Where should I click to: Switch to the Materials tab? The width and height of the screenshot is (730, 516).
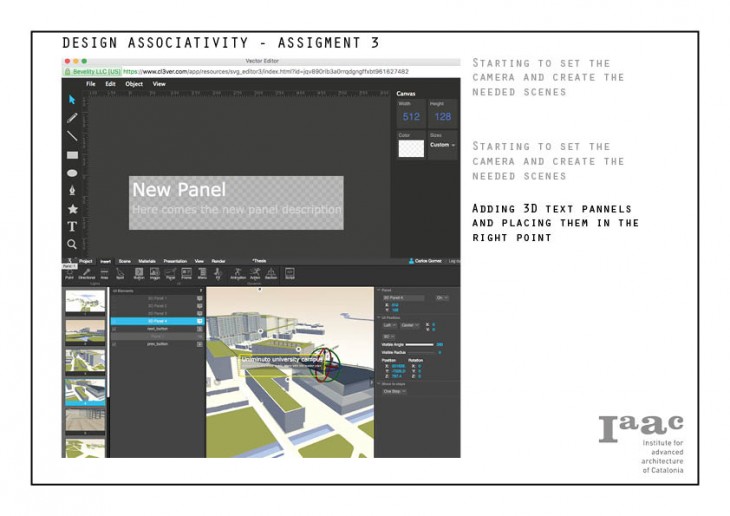148,261
